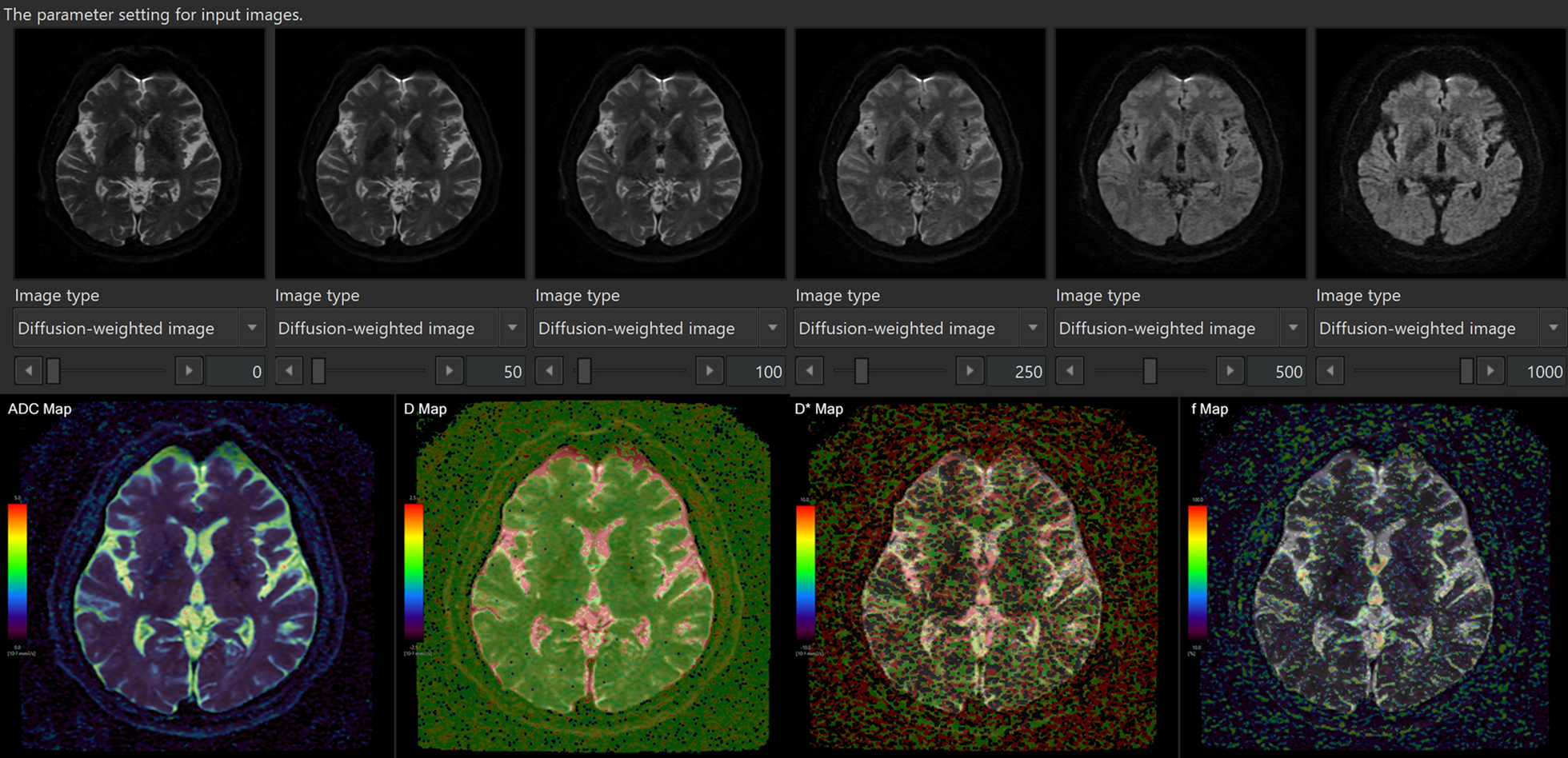Viewport: 1568px width, 758px height.
Task: Click the f Map image
Action: 1374,576
